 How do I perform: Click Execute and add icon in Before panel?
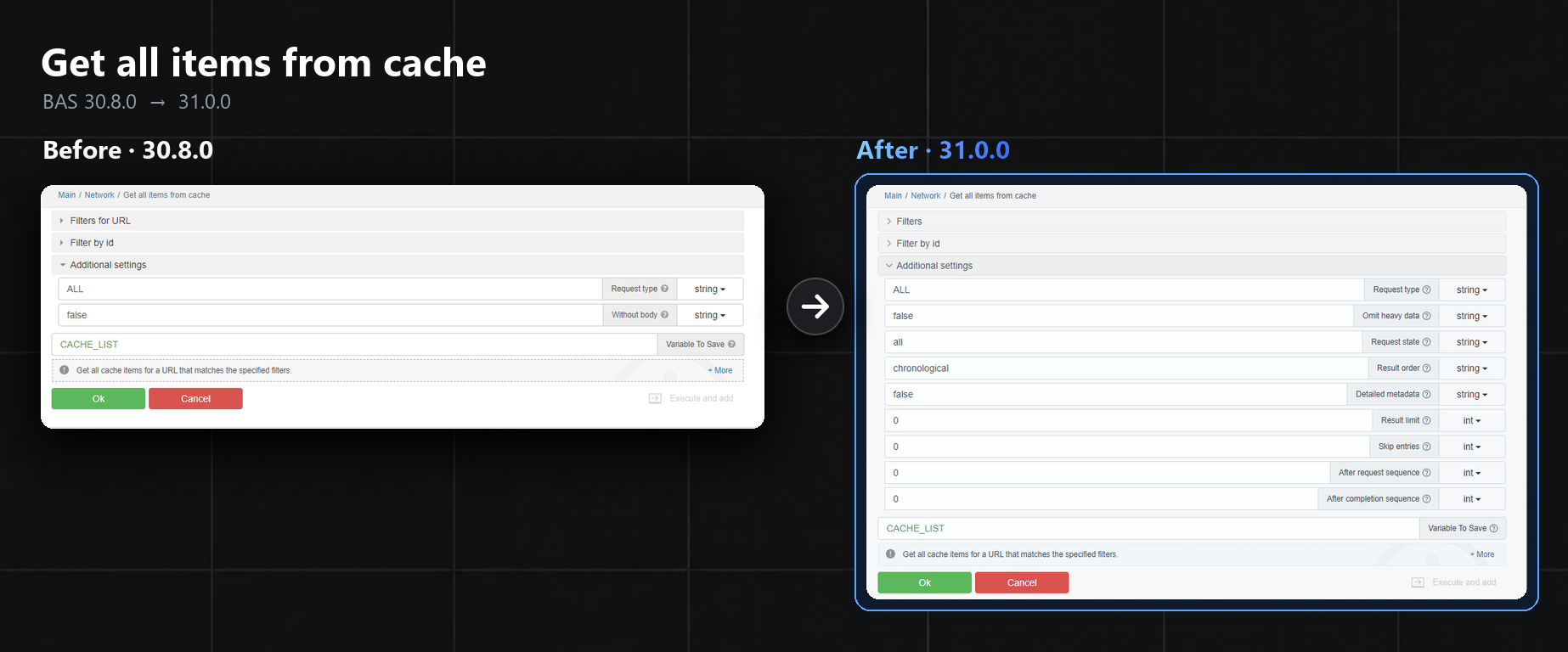(x=655, y=398)
